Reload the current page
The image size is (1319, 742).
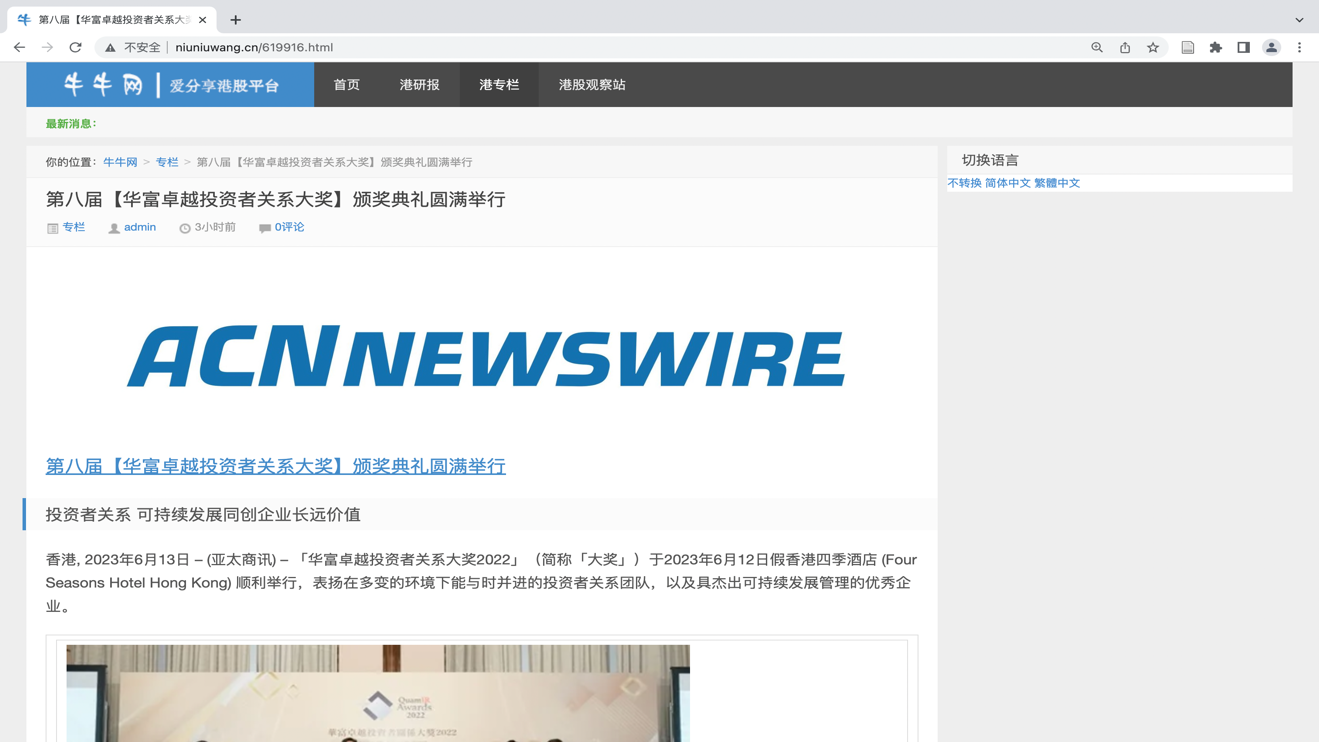[x=75, y=47]
